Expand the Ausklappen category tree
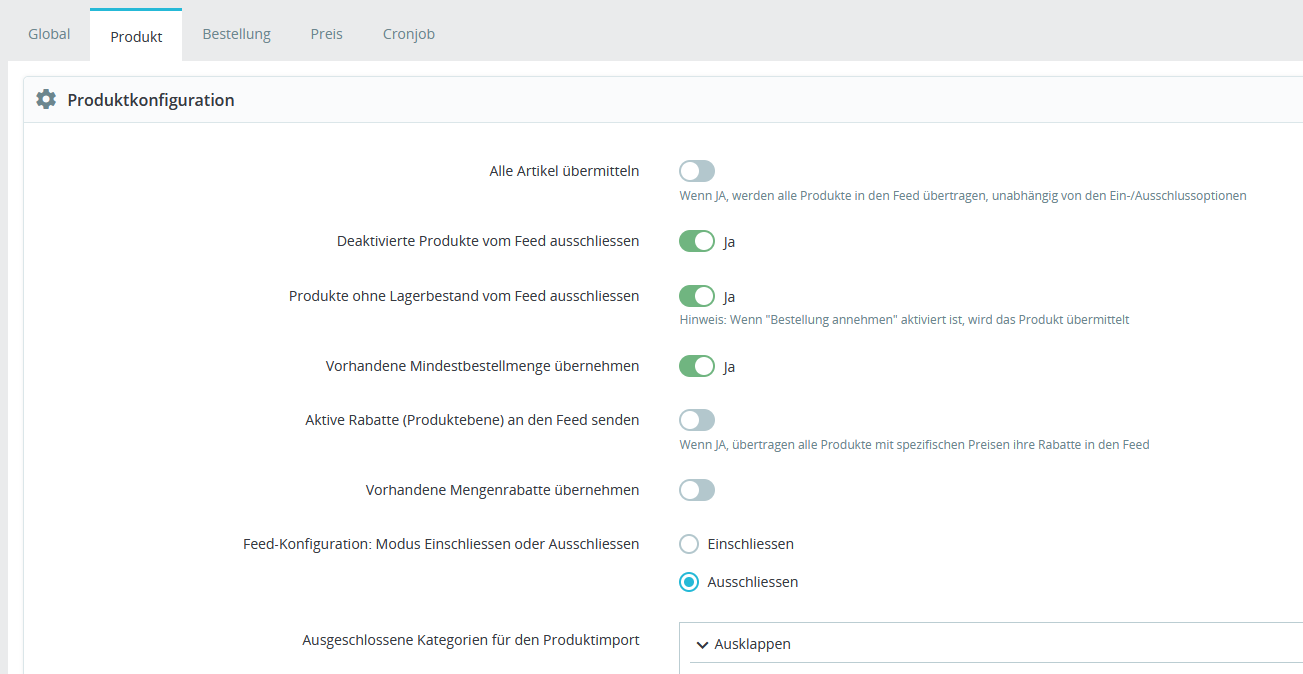1303x674 pixels. [743, 644]
